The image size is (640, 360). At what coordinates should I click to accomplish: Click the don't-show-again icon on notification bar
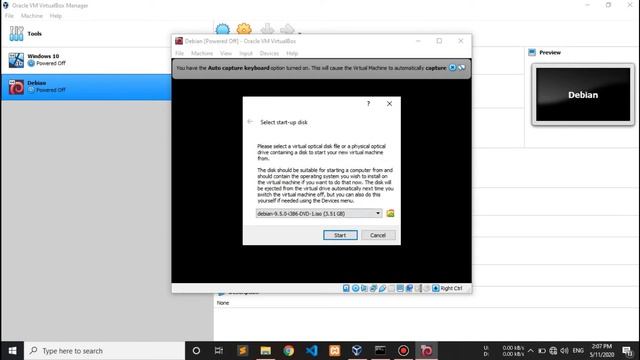point(462,68)
